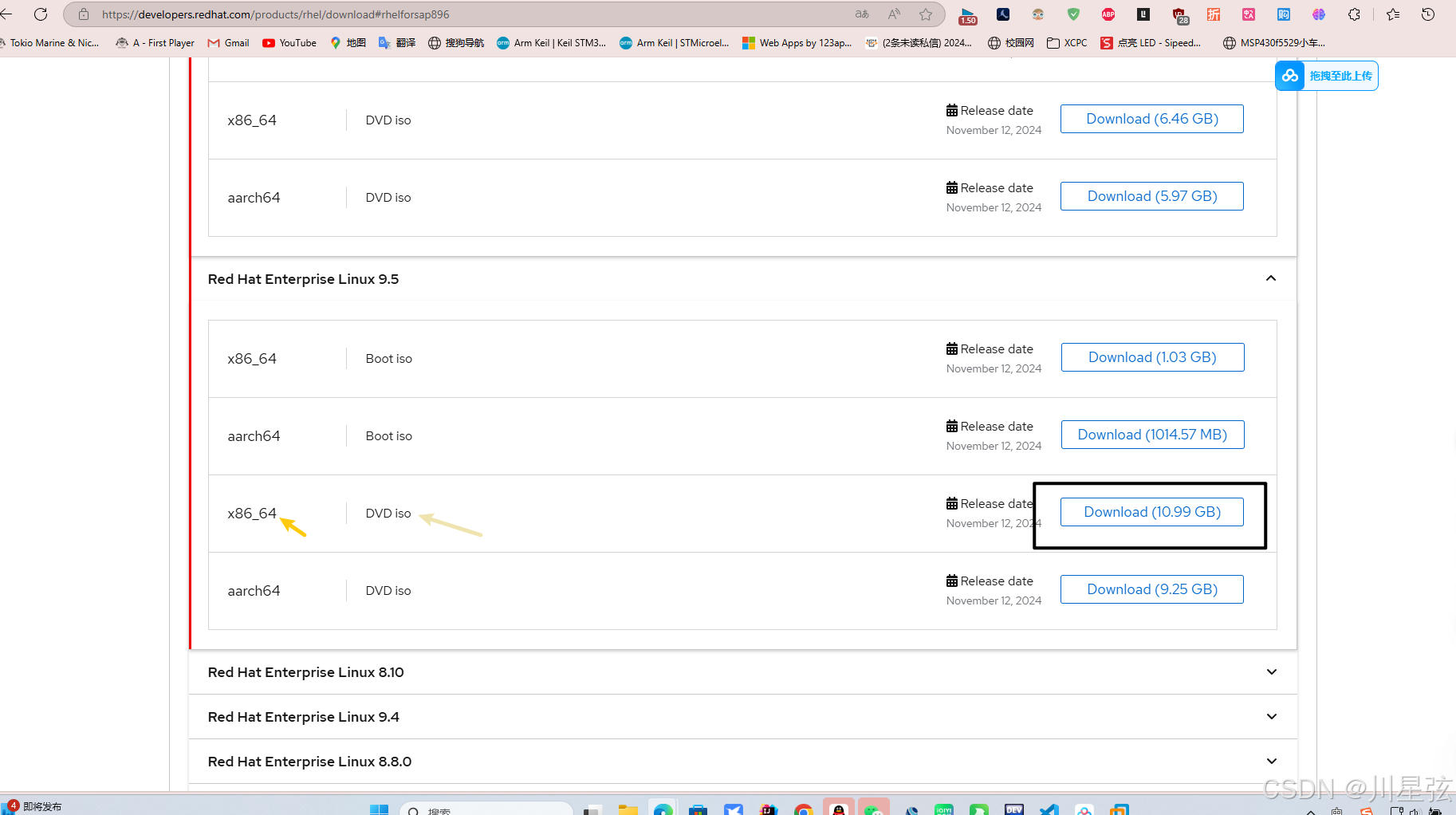This screenshot has height=815, width=1456.
Task: Open Arm Keil | Keil STM3... bookmark
Action: tap(551, 43)
